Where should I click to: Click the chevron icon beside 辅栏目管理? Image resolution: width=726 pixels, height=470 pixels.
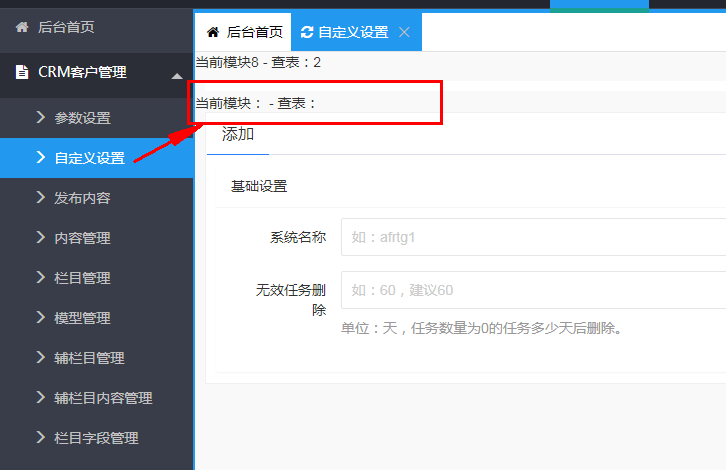[41, 357]
